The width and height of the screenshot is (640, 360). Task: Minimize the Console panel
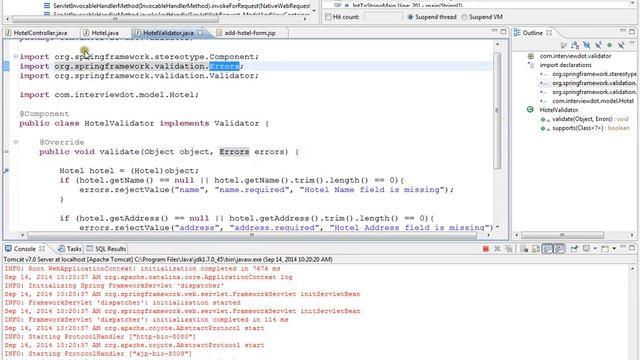[622, 247]
